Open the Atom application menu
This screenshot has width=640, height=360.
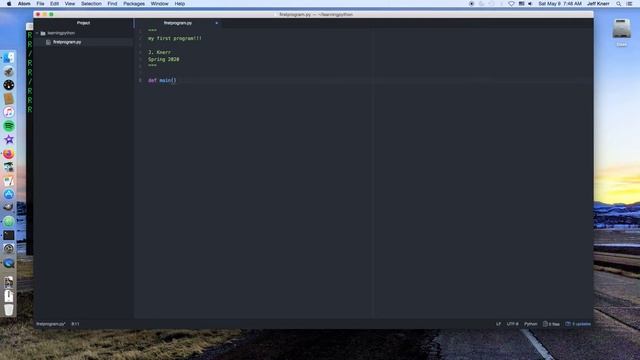pos(24,4)
